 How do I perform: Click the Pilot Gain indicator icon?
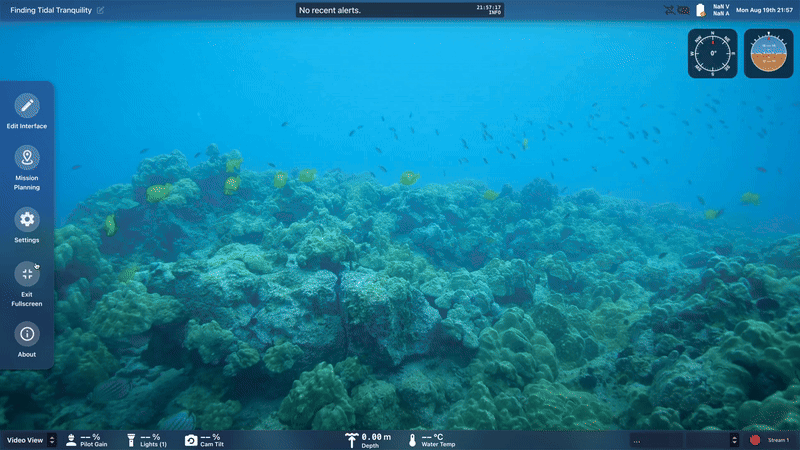pyautogui.click(x=72, y=440)
